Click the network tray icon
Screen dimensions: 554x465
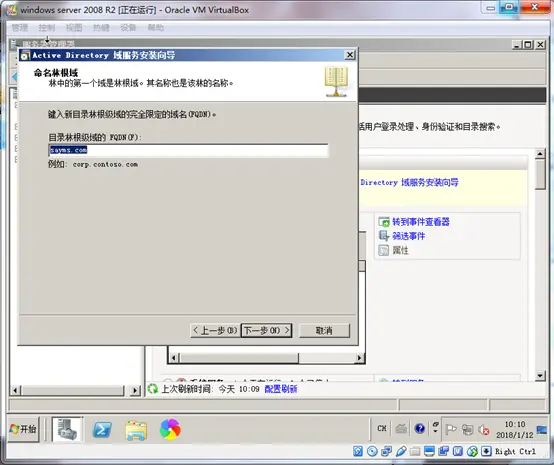click(468, 429)
